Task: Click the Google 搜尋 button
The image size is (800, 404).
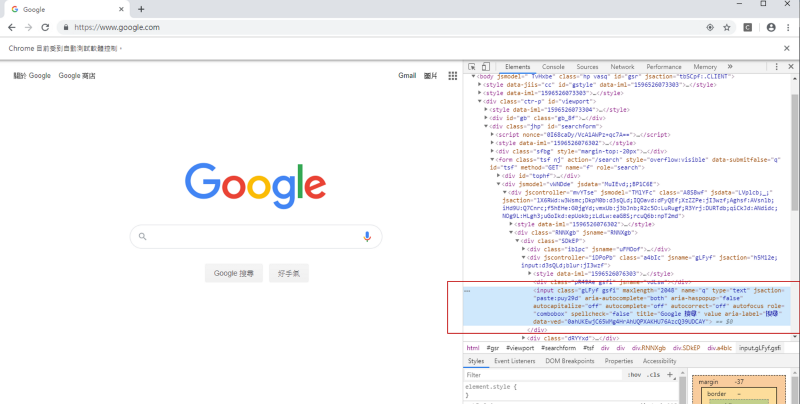Action: click(x=234, y=273)
